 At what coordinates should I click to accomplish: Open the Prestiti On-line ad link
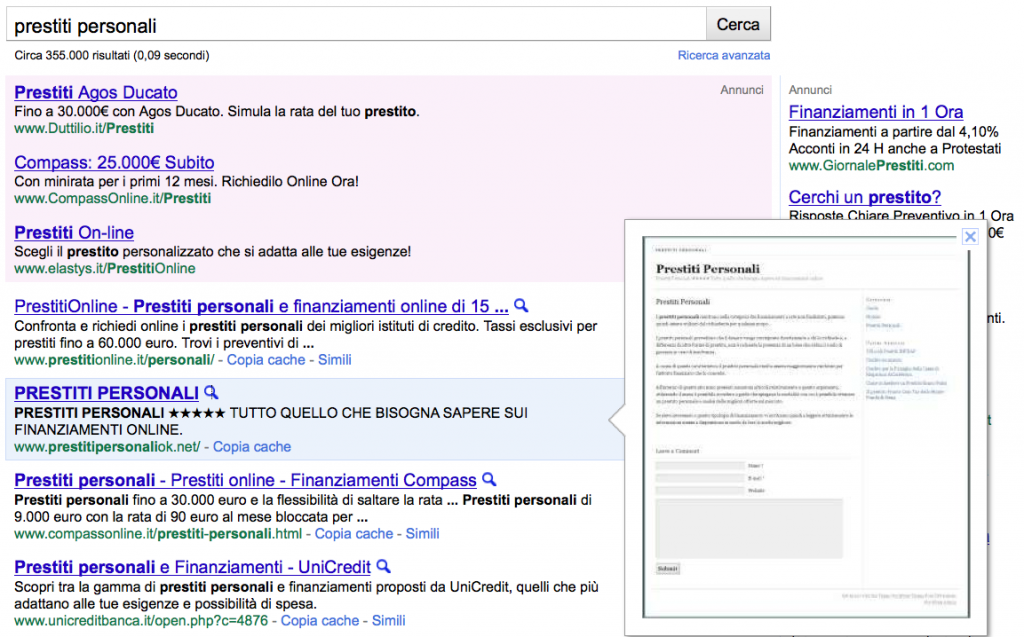click(x=73, y=232)
